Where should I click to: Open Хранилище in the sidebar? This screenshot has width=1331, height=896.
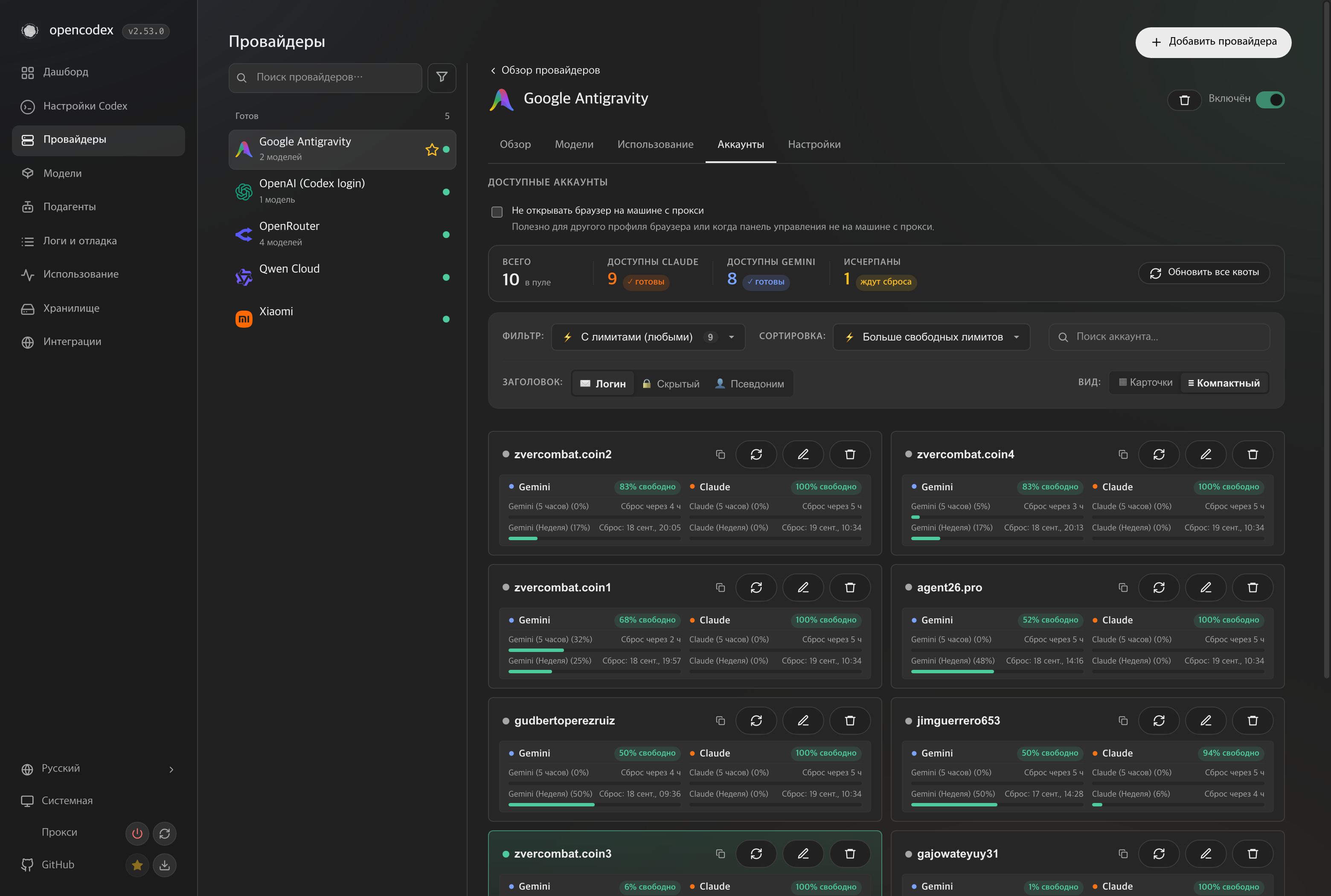[98, 308]
